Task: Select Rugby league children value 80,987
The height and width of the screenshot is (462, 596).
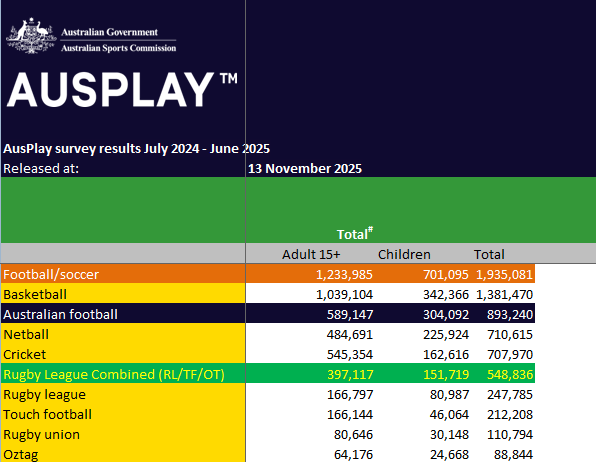Action: (x=449, y=394)
